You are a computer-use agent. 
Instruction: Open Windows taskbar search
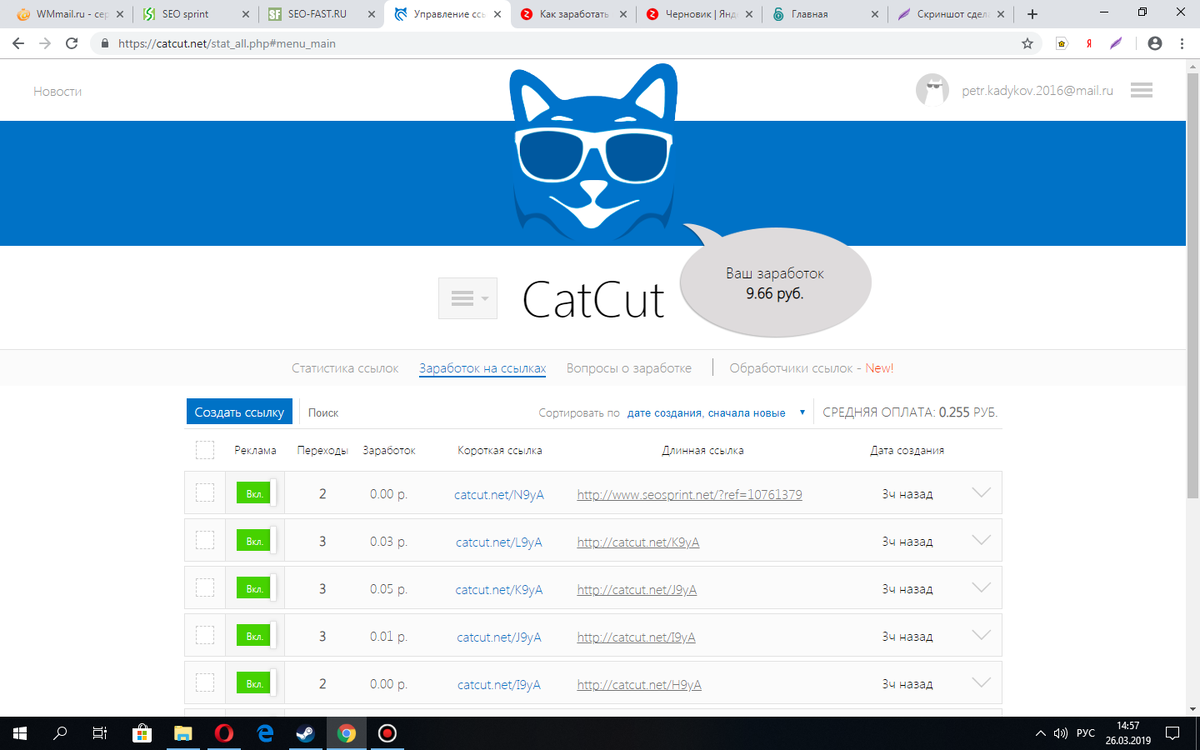click(60, 733)
